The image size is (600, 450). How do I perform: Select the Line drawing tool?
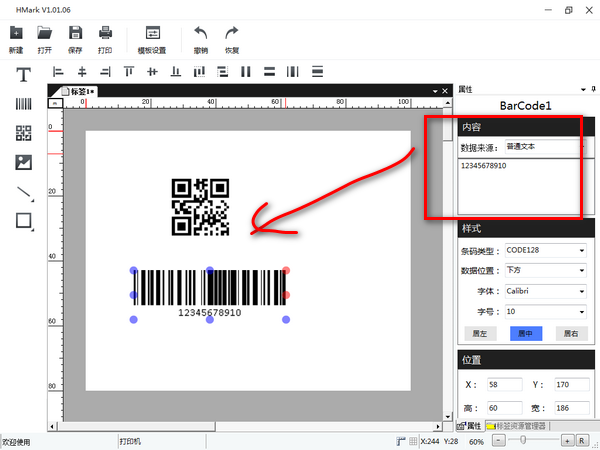point(23,192)
